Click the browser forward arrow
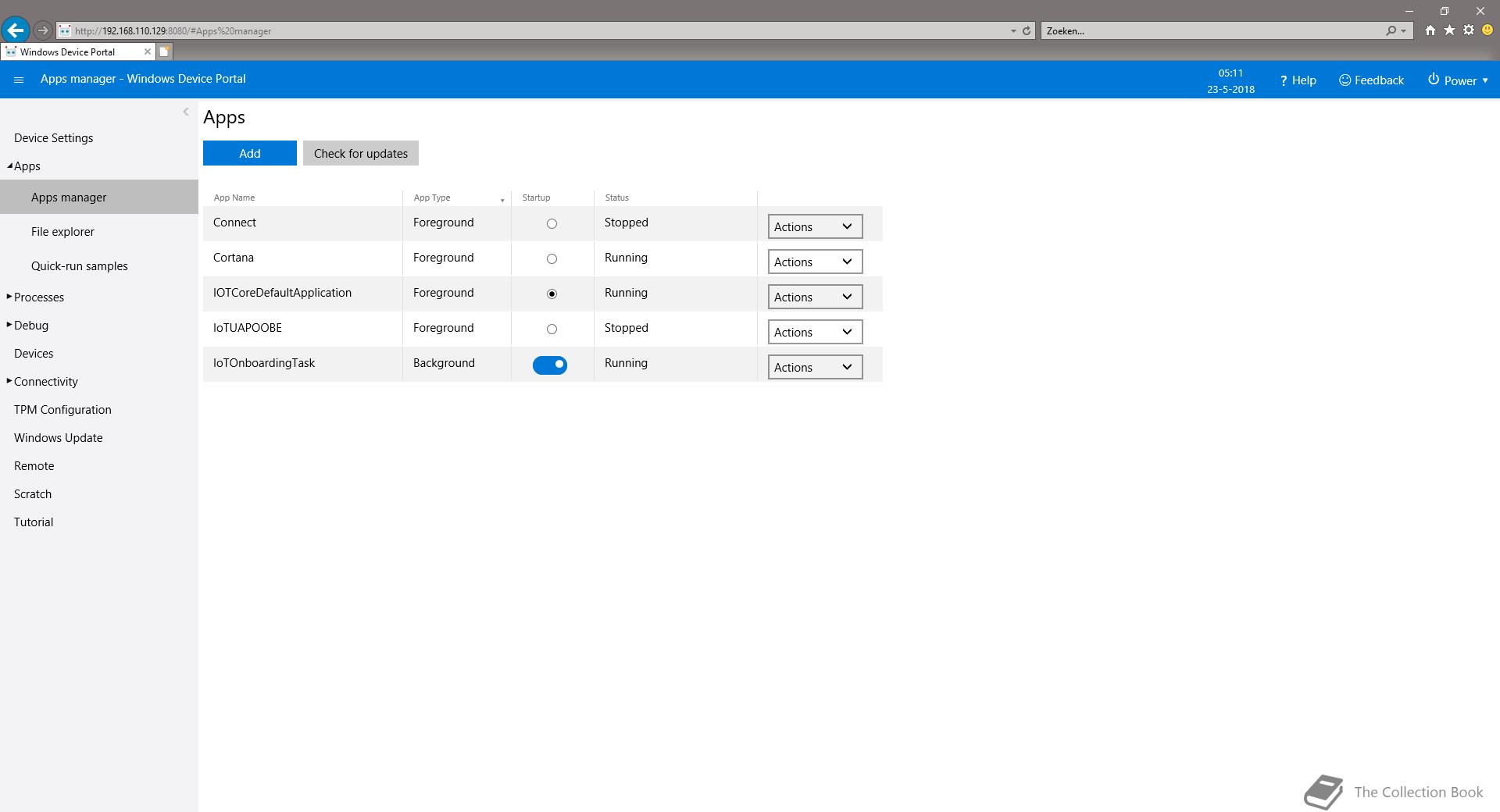 (43, 30)
